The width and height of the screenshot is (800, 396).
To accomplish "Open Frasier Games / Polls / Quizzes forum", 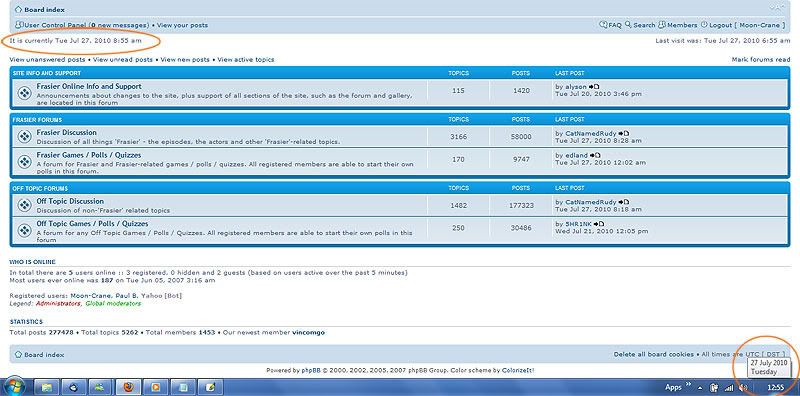I will point(89,155).
